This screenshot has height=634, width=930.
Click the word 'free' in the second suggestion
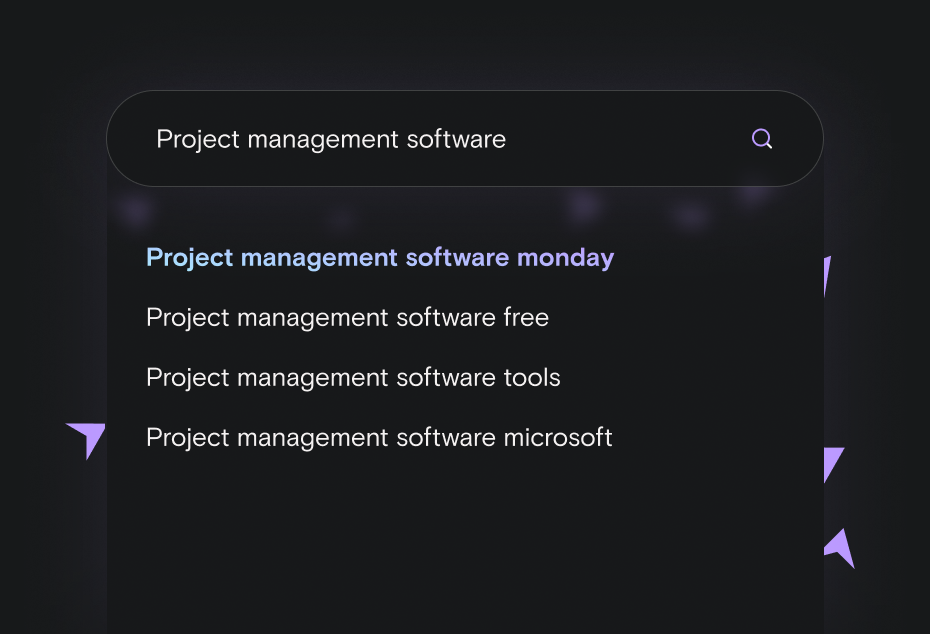[x=526, y=317]
